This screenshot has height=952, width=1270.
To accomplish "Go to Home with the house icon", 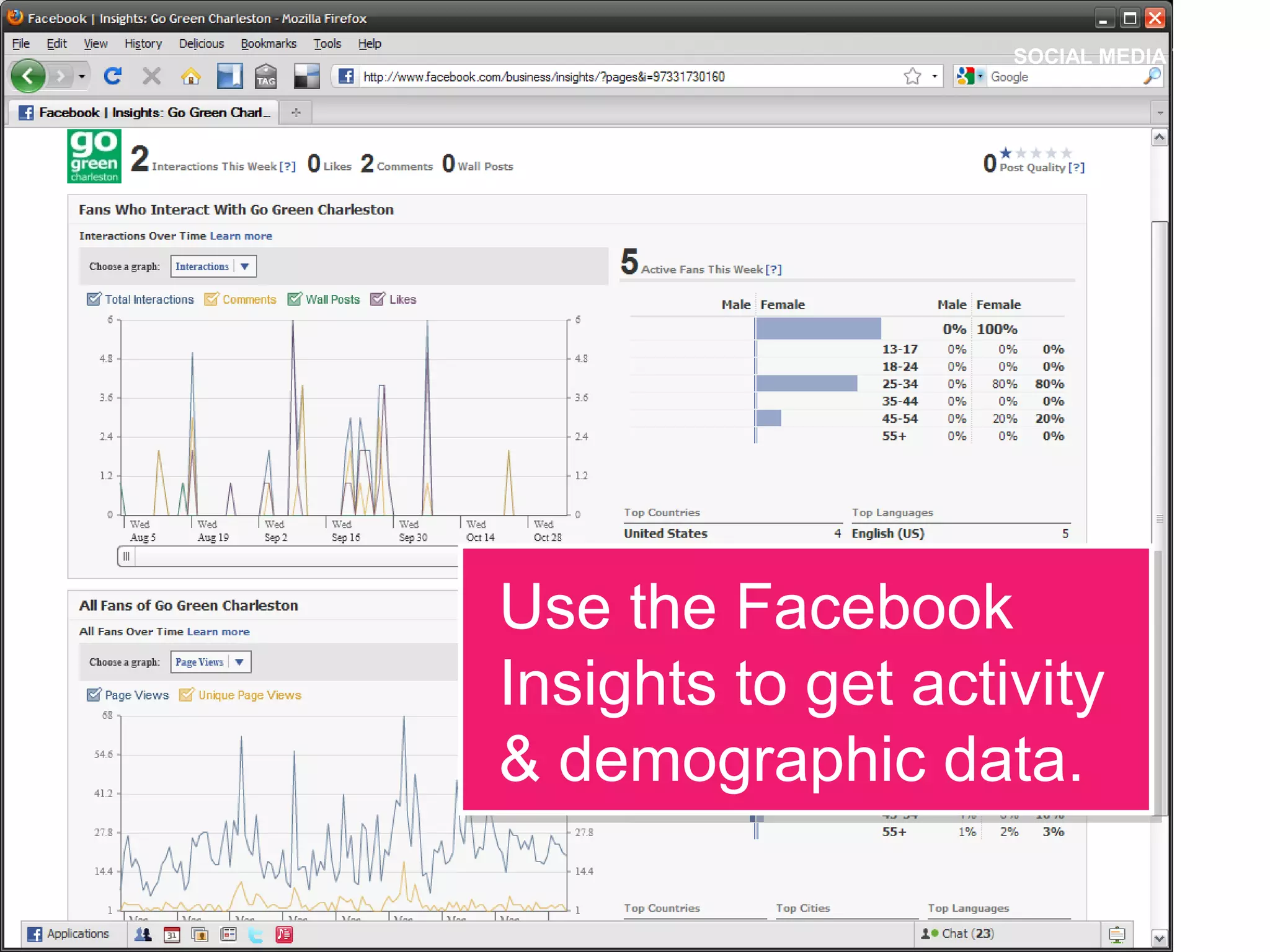I will pyautogui.click(x=190, y=76).
